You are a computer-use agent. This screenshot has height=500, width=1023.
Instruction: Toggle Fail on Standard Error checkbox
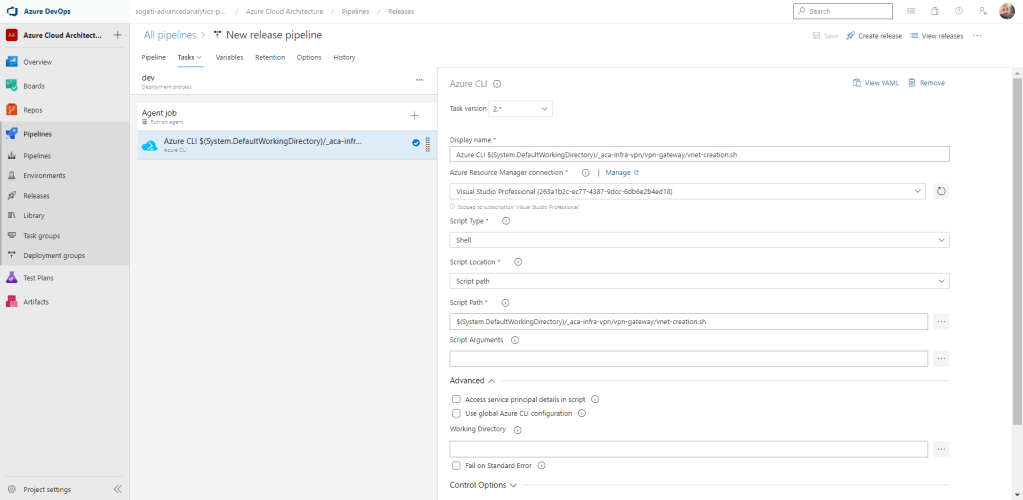[456, 465]
